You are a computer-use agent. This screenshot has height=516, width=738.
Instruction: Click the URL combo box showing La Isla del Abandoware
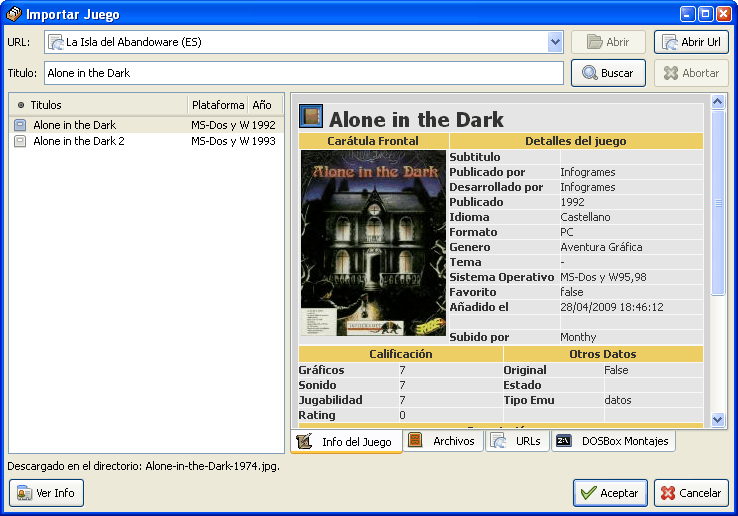coord(304,42)
